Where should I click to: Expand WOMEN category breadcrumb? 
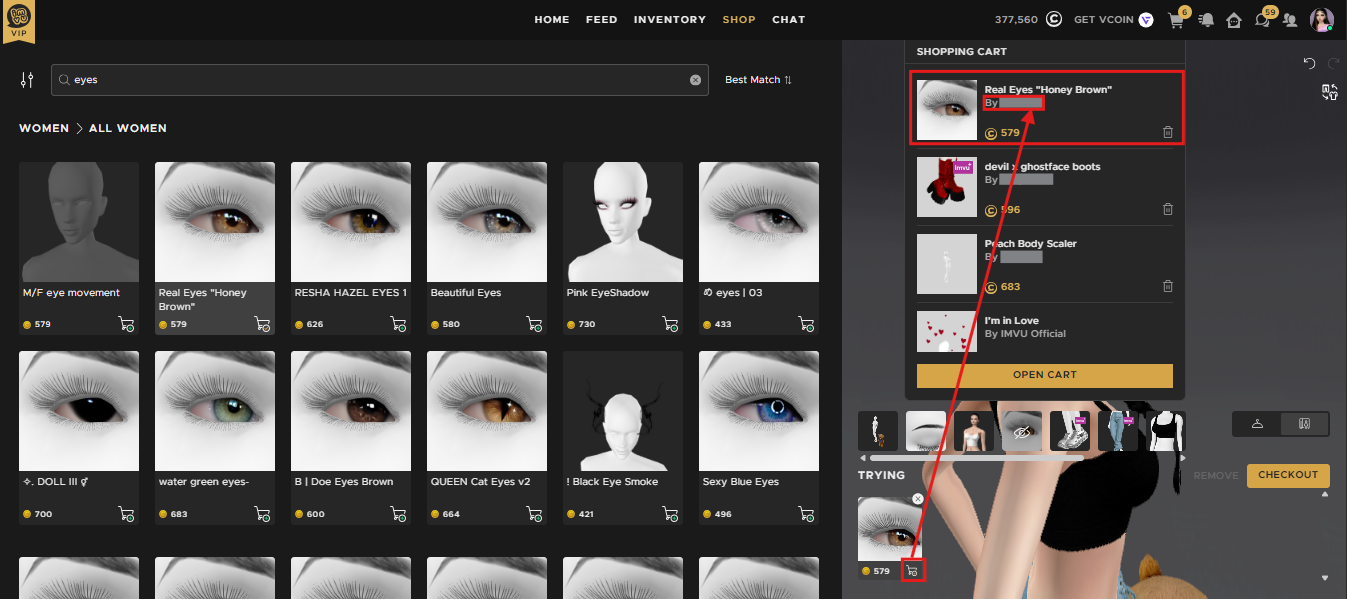(44, 128)
